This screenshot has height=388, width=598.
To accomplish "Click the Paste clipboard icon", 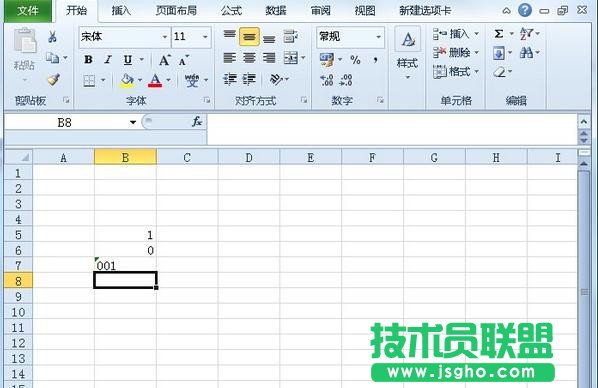I will pyautogui.click(x=25, y=40).
